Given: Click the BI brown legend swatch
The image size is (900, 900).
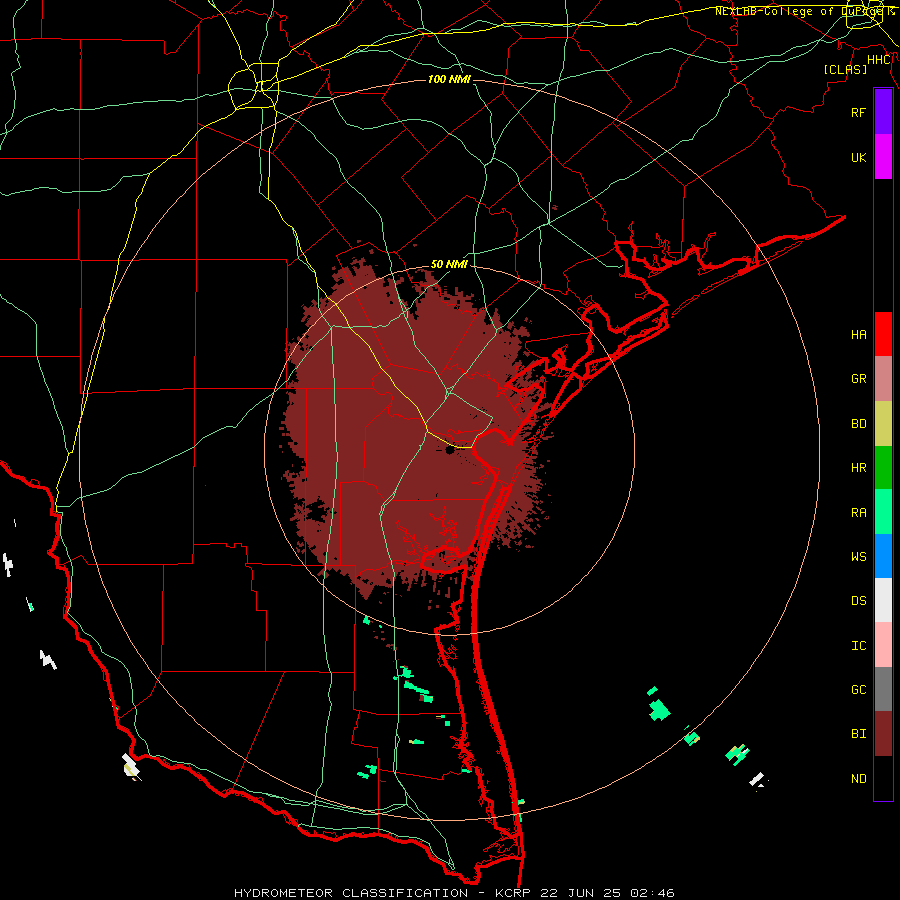Looking at the screenshot, I should [883, 734].
